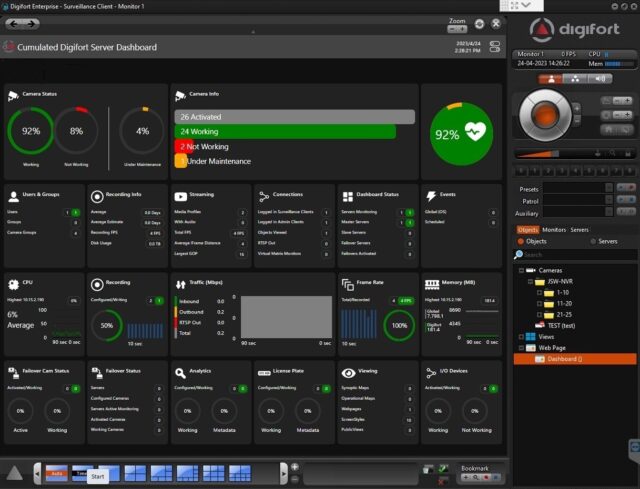Image resolution: width=640 pixels, height=489 pixels.
Task: Click the Recording Info icon
Action: click(x=97, y=196)
